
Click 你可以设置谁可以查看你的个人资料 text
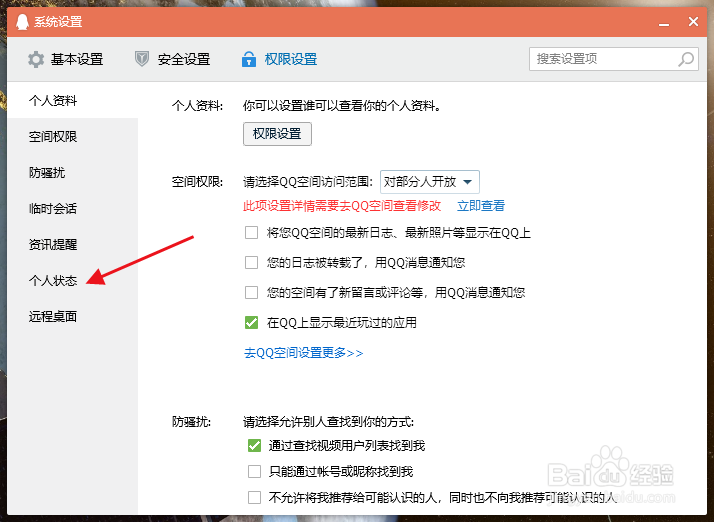pyautogui.click(x=342, y=106)
